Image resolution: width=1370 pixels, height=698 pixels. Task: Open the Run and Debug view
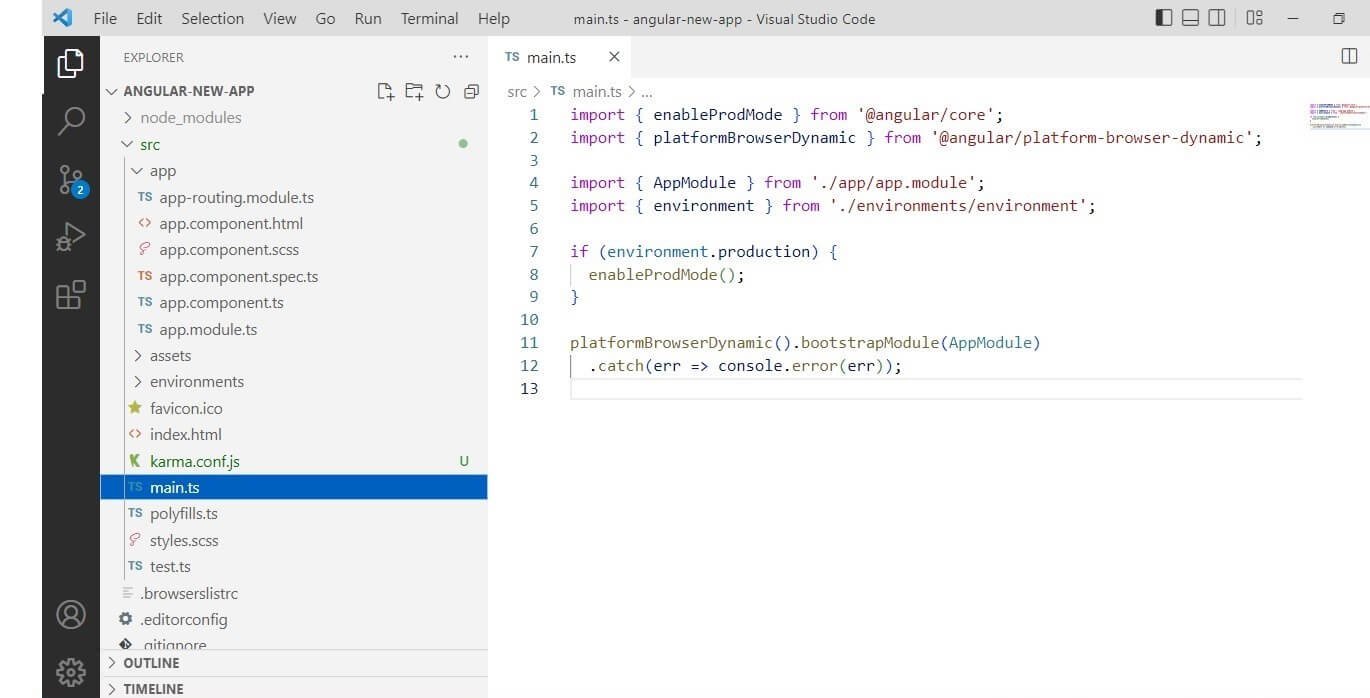(70, 236)
